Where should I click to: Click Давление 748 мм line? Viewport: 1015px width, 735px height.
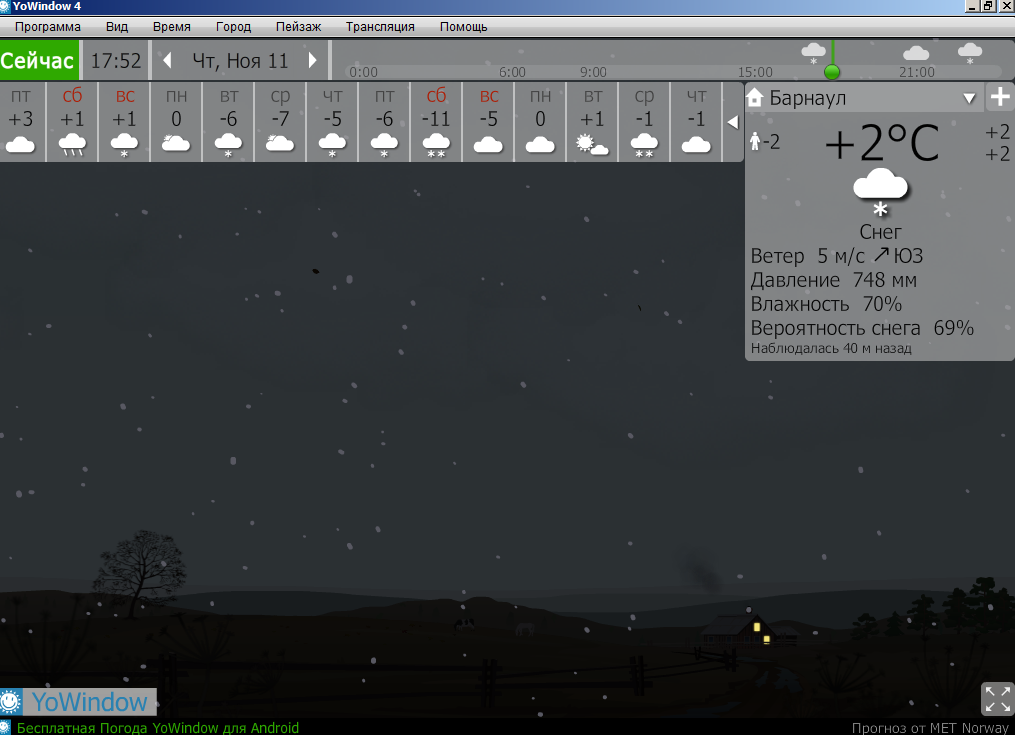coord(833,280)
